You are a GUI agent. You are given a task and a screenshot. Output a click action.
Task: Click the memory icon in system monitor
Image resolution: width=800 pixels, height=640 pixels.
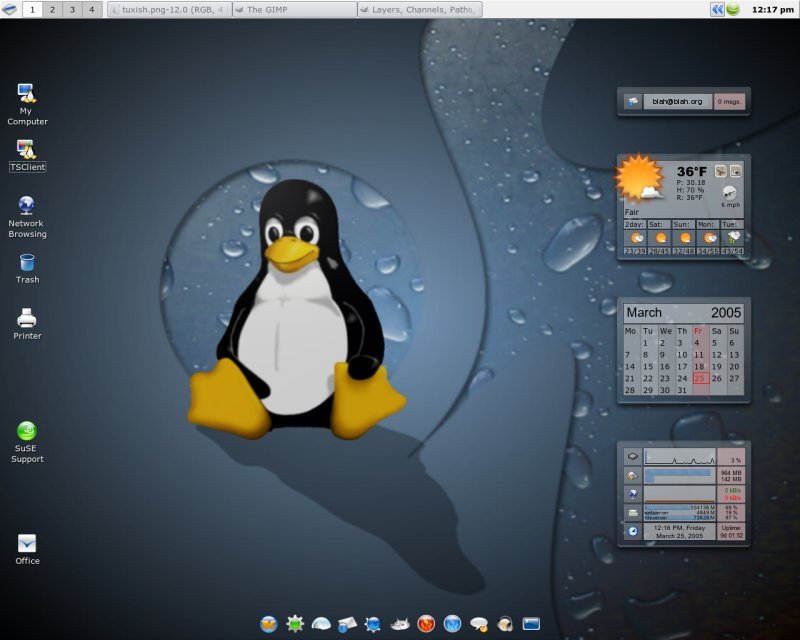click(x=633, y=476)
